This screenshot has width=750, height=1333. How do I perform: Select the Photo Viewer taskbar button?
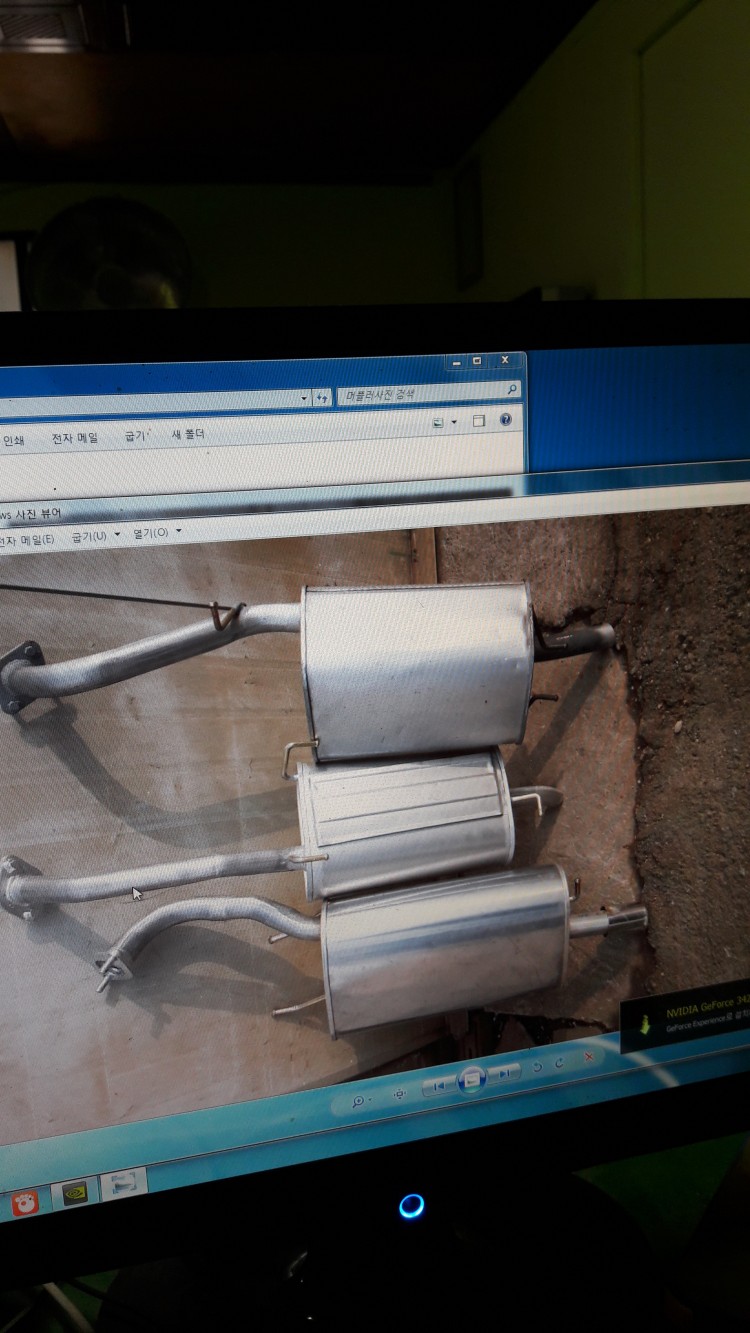(125, 1186)
